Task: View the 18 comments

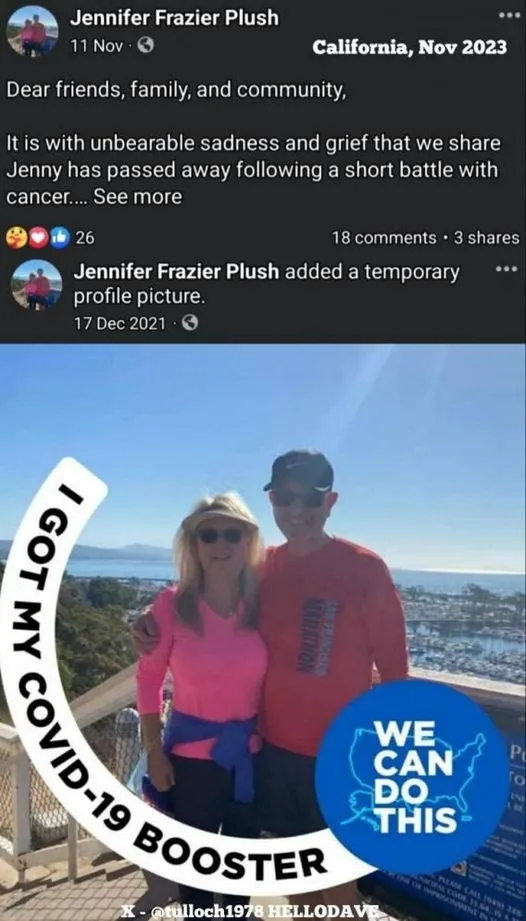Action: coord(384,237)
